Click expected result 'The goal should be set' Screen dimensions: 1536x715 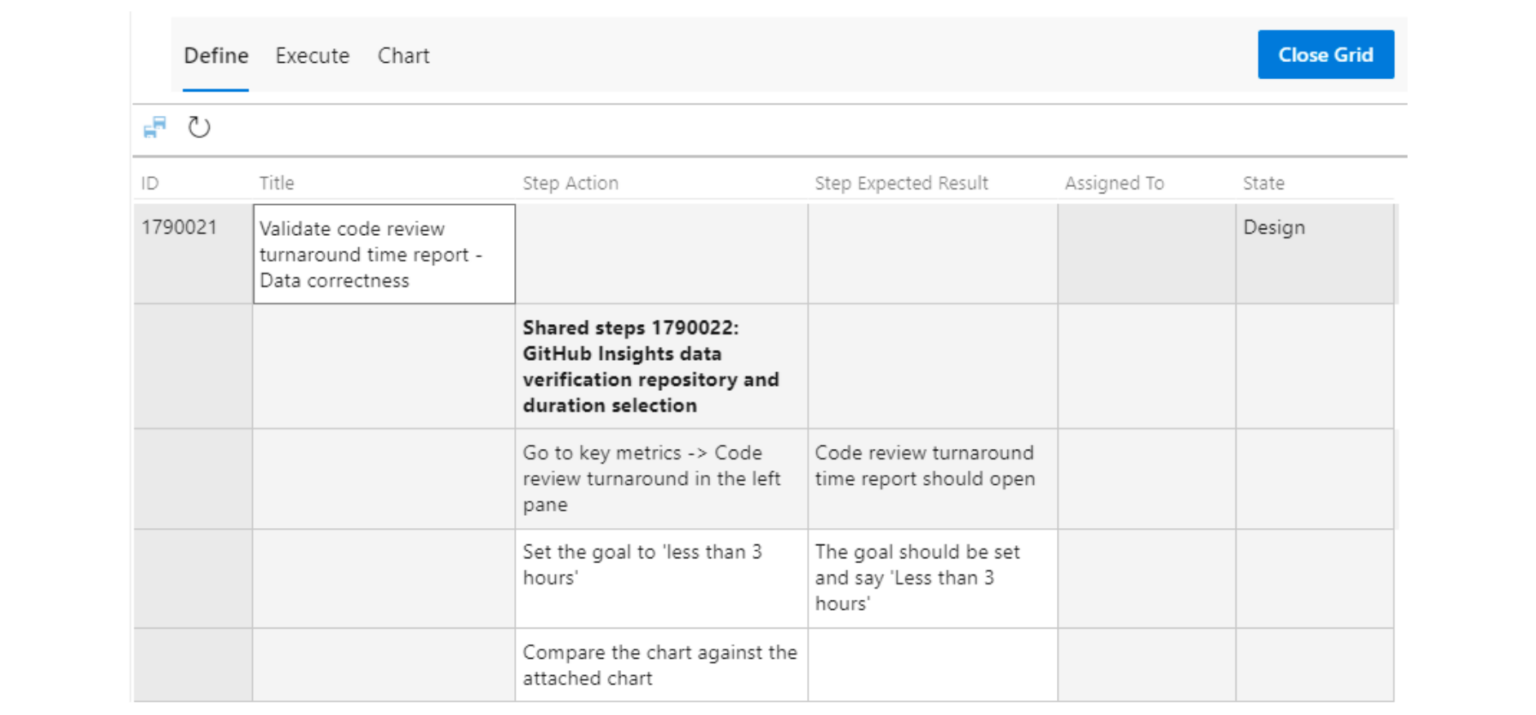pos(928,578)
